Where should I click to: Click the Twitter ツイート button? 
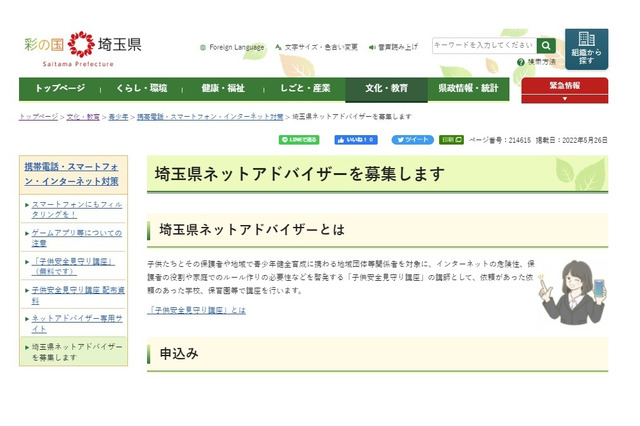[x=413, y=140]
